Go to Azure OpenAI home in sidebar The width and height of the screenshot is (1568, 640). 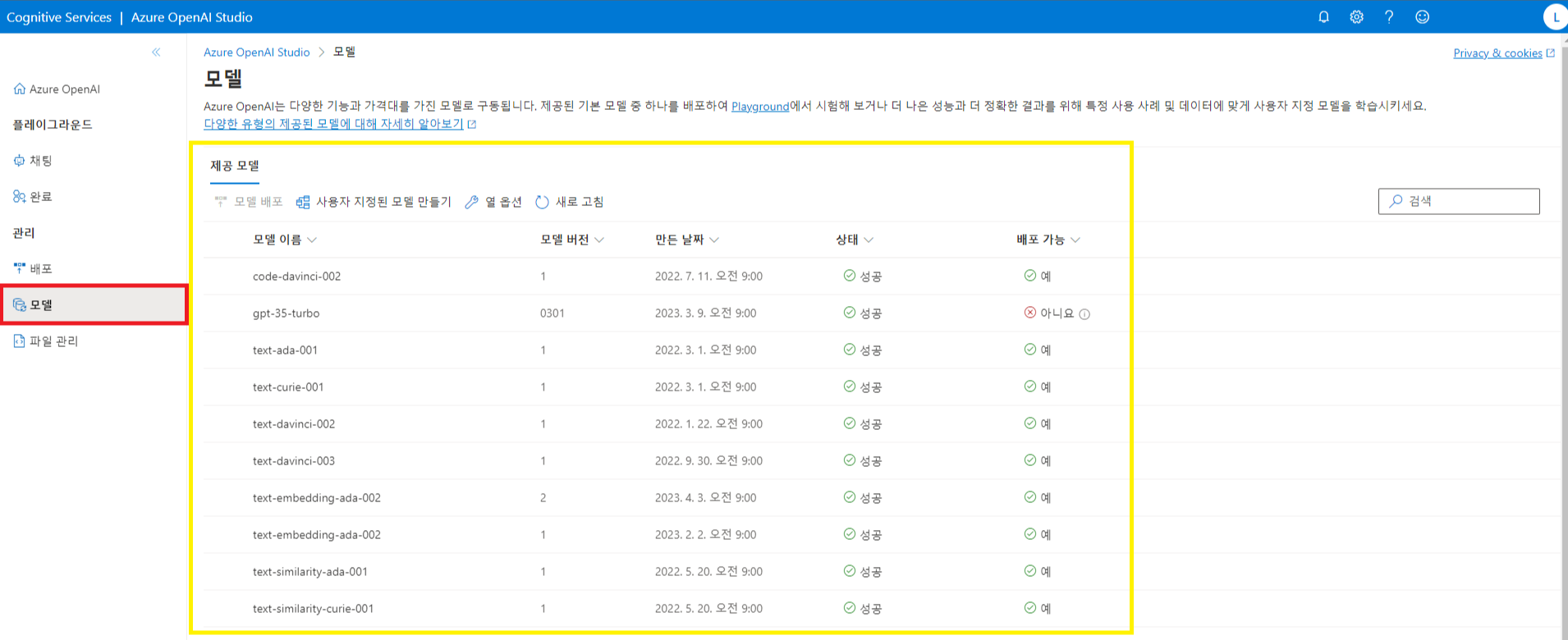point(57,89)
